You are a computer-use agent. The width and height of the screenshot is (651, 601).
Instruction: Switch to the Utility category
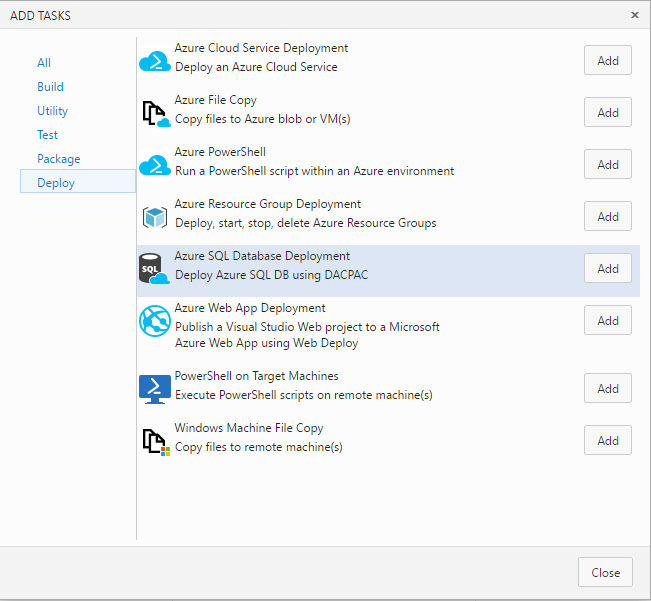[52, 111]
